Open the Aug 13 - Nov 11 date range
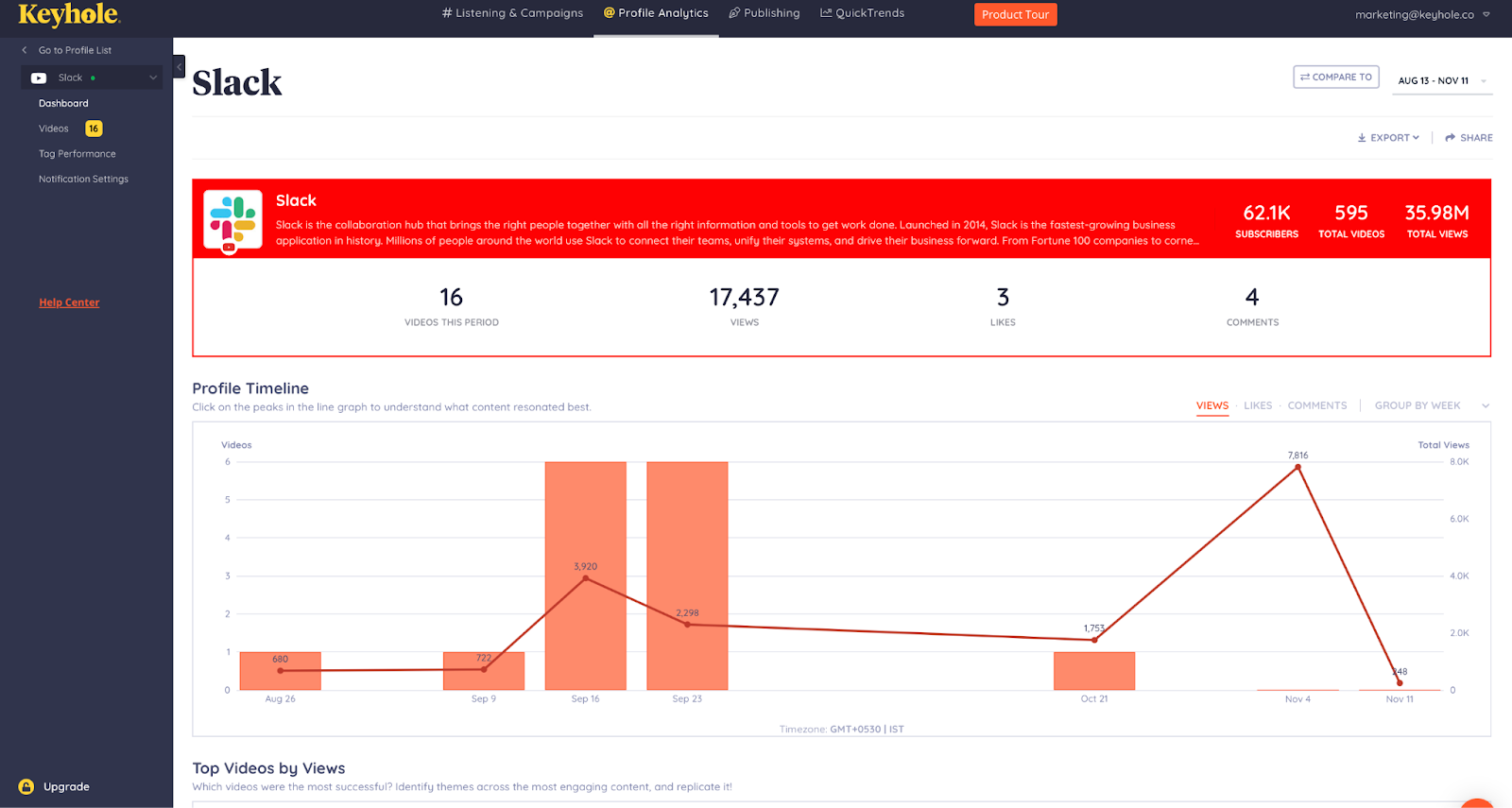Image resolution: width=1512 pixels, height=808 pixels. tap(1440, 80)
